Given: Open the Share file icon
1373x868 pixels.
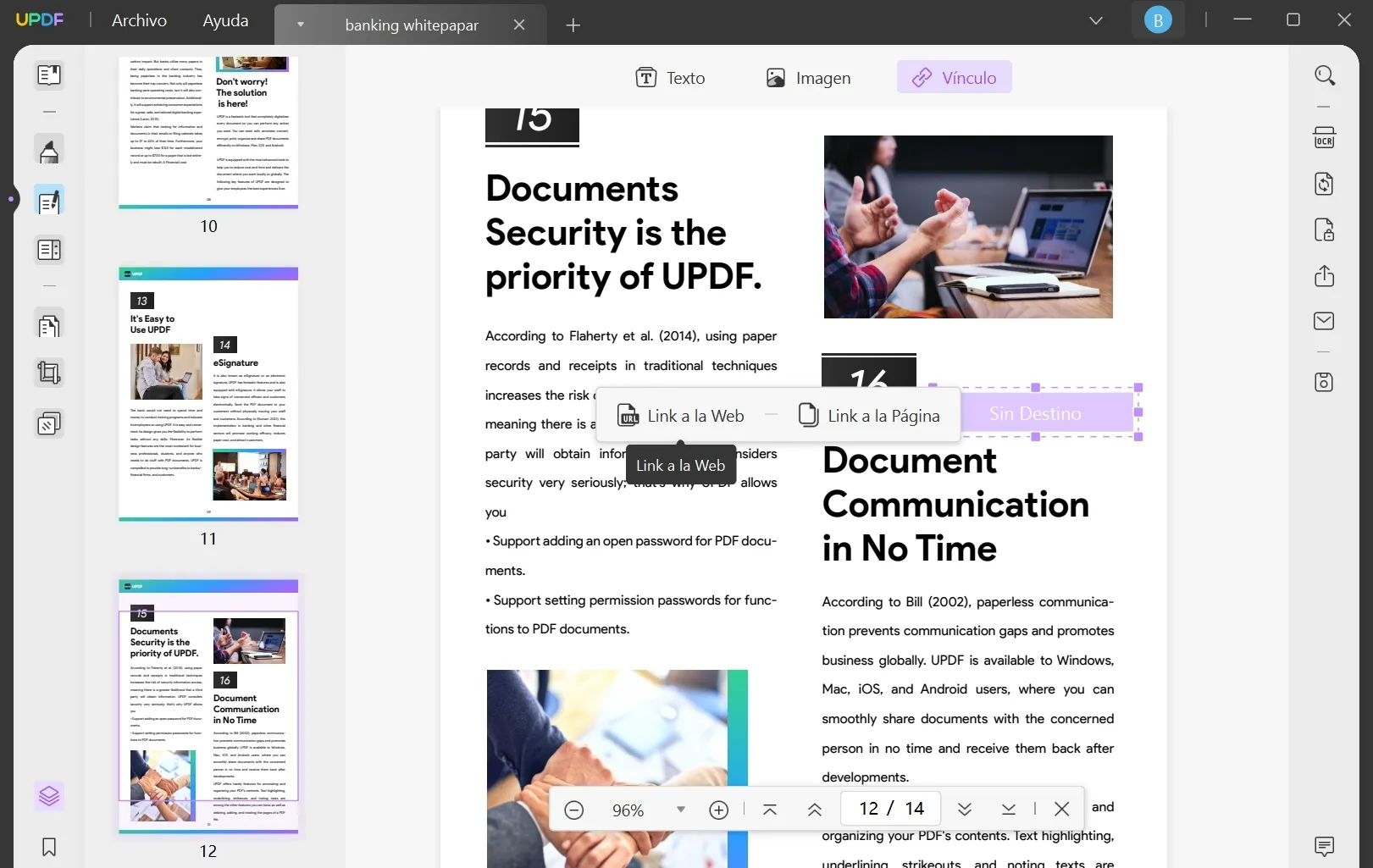Looking at the screenshot, I should (1325, 276).
